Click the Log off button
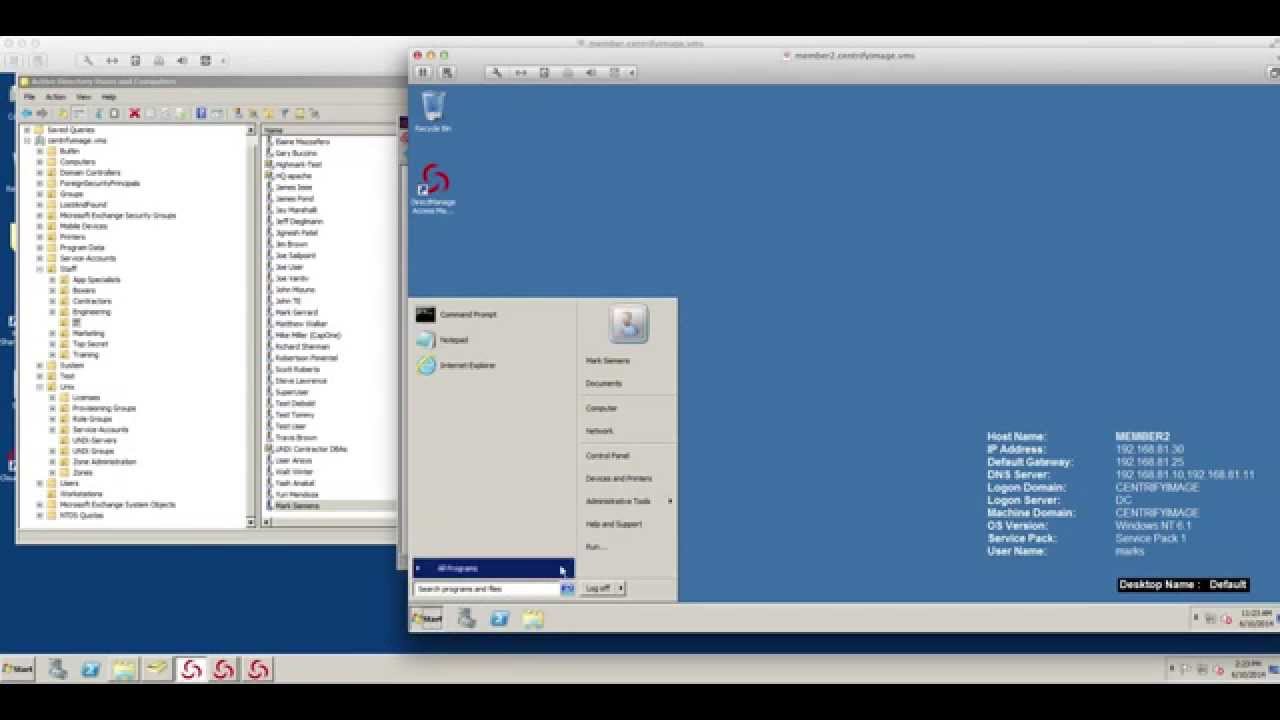The image size is (1280, 720). coord(598,588)
